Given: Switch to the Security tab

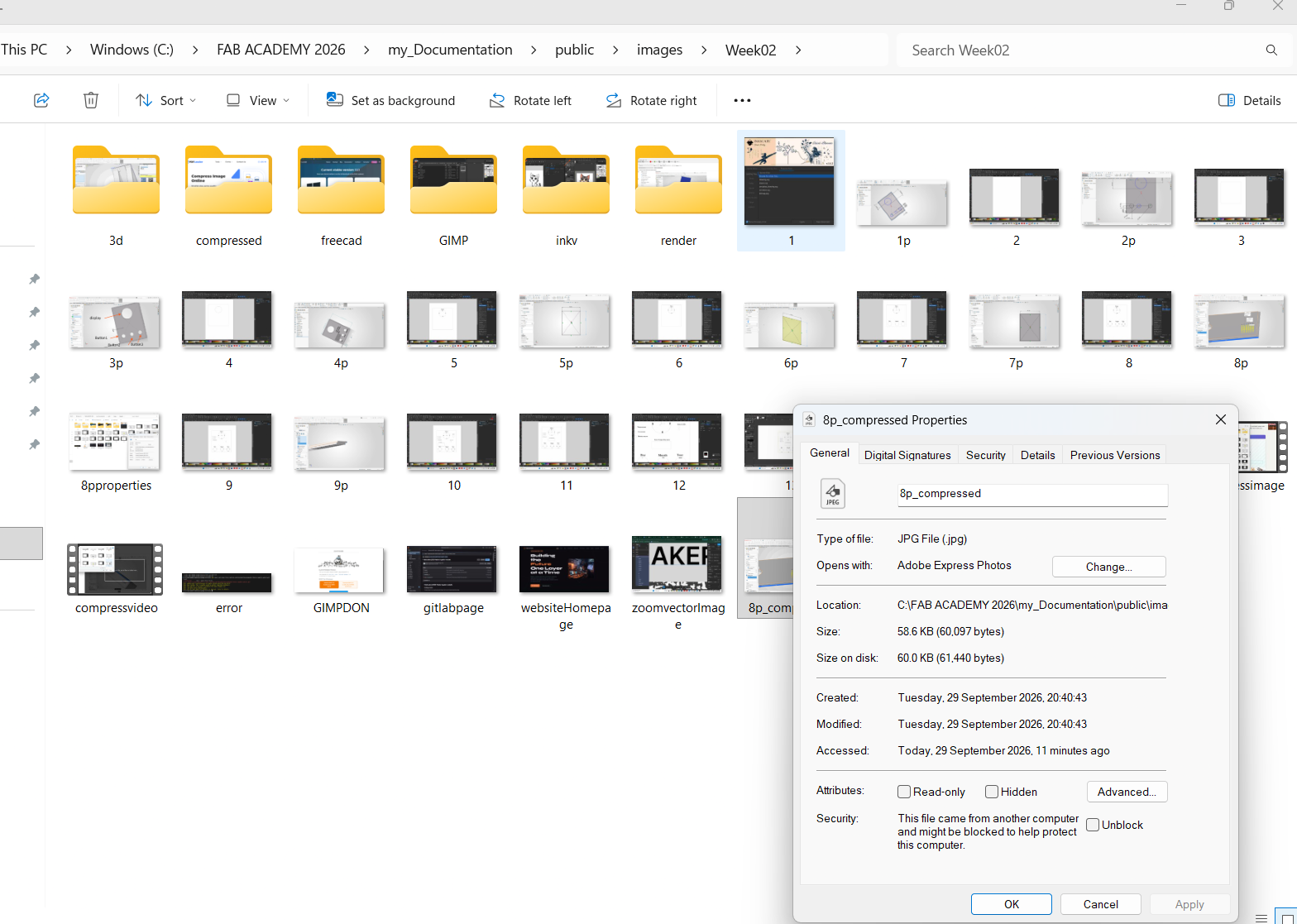Looking at the screenshot, I should (x=986, y=455).
